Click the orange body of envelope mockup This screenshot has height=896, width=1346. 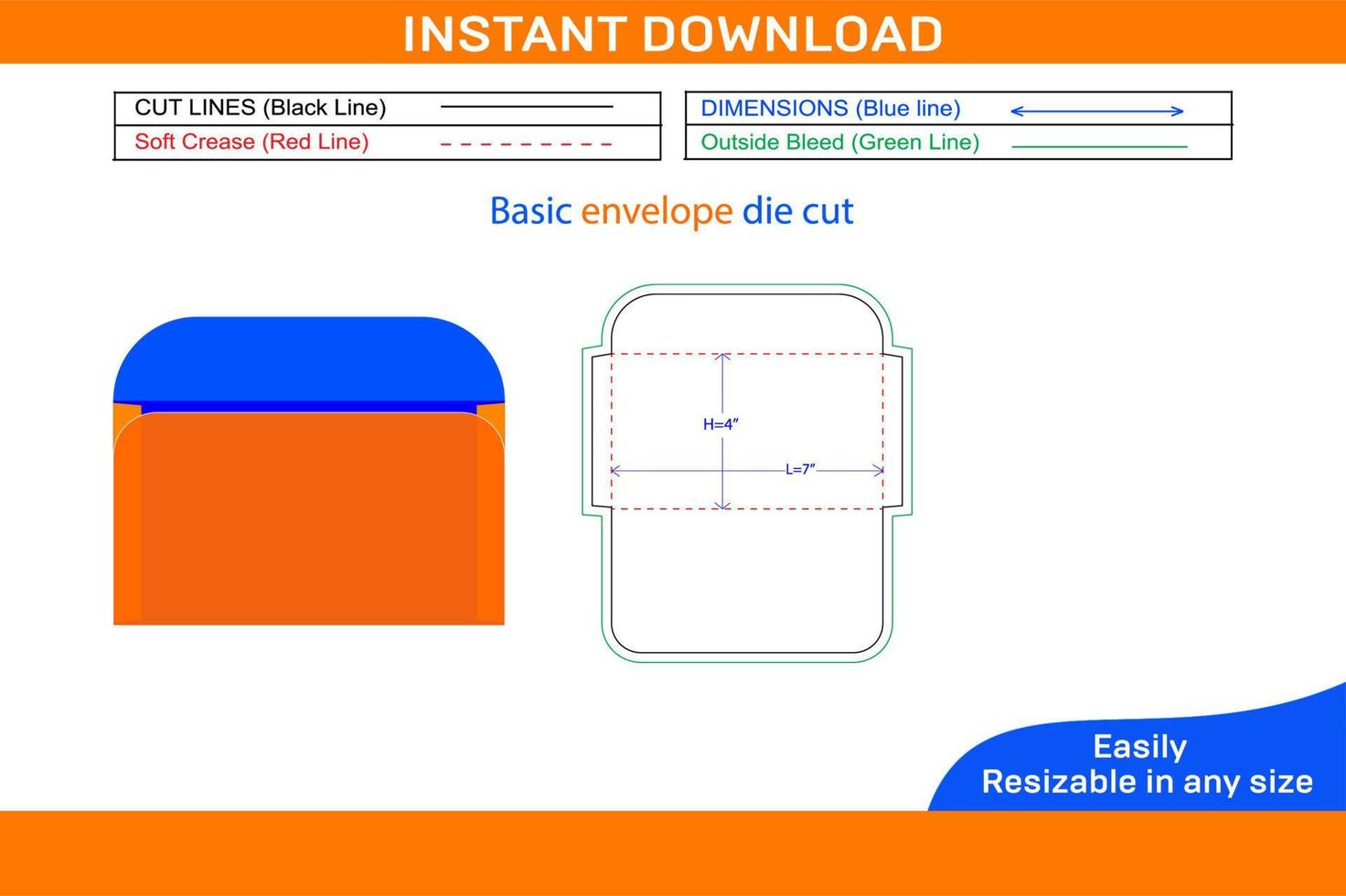[x=309, y=518]
